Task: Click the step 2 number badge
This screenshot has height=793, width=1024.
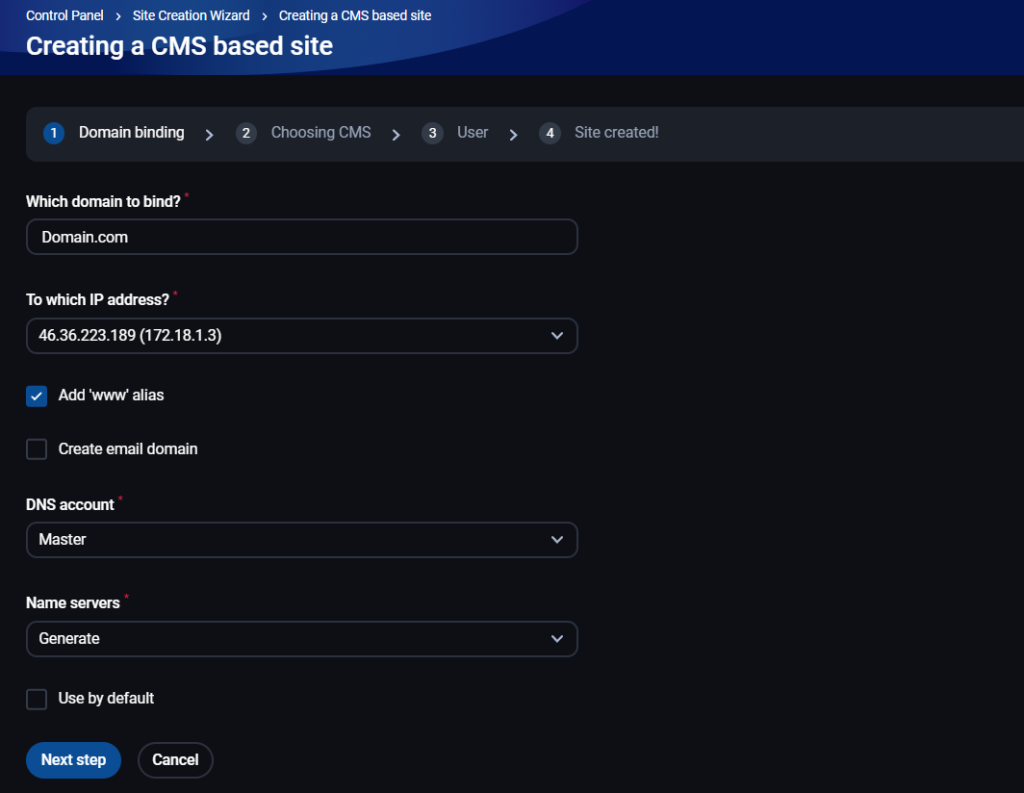Action: point(246,133)
